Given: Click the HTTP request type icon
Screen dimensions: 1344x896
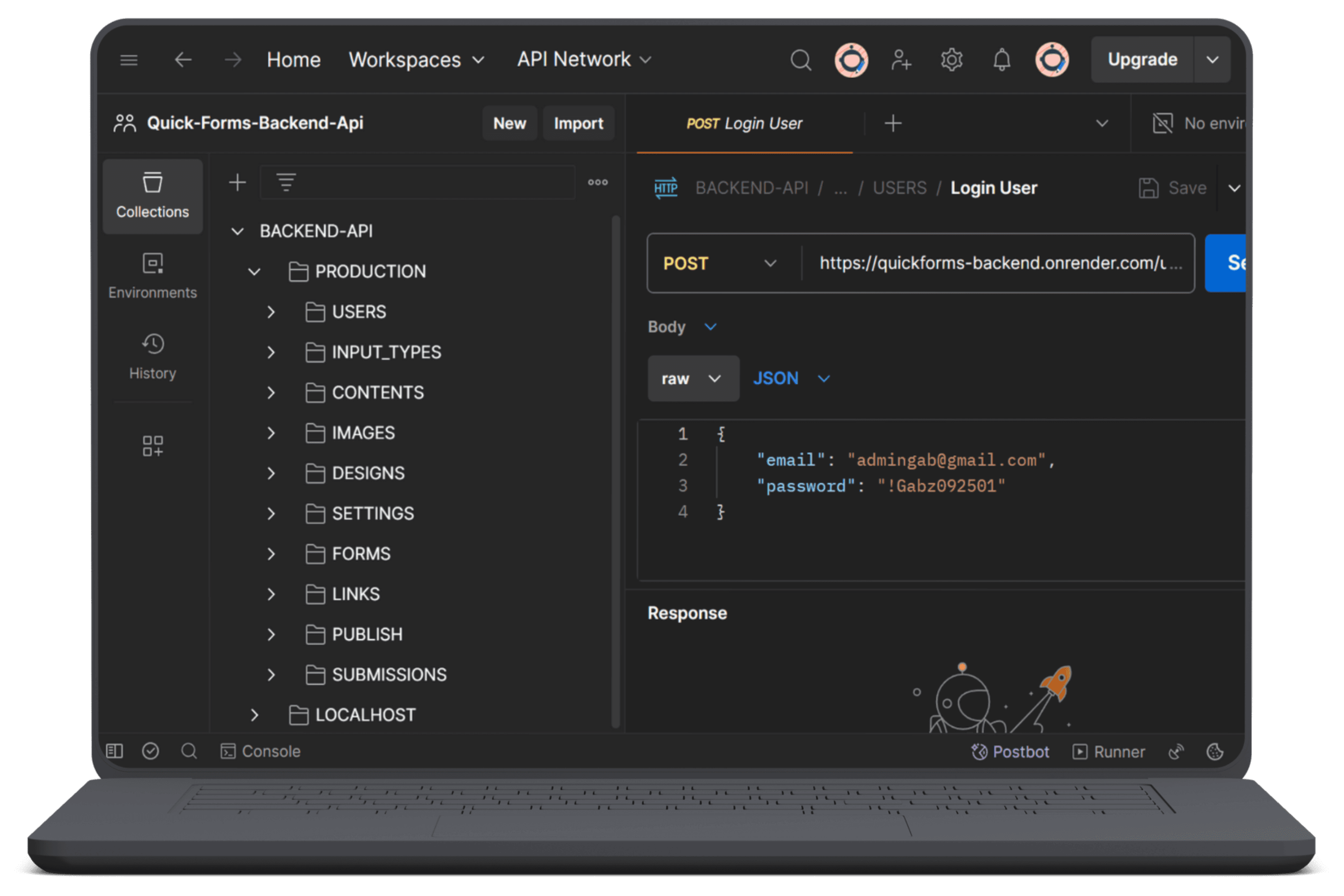Looking at the screenshot, I should [x=666, y=188].
